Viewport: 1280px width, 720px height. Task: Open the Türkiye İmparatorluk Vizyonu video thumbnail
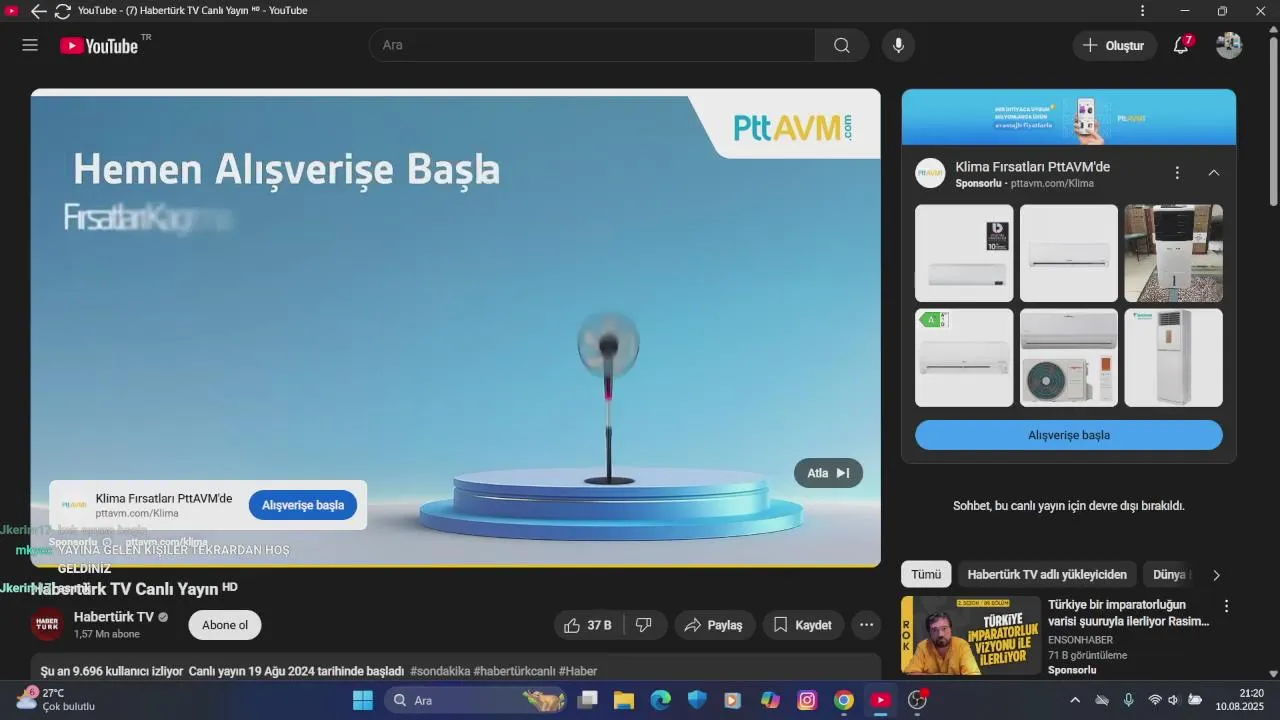coord(971,635)
